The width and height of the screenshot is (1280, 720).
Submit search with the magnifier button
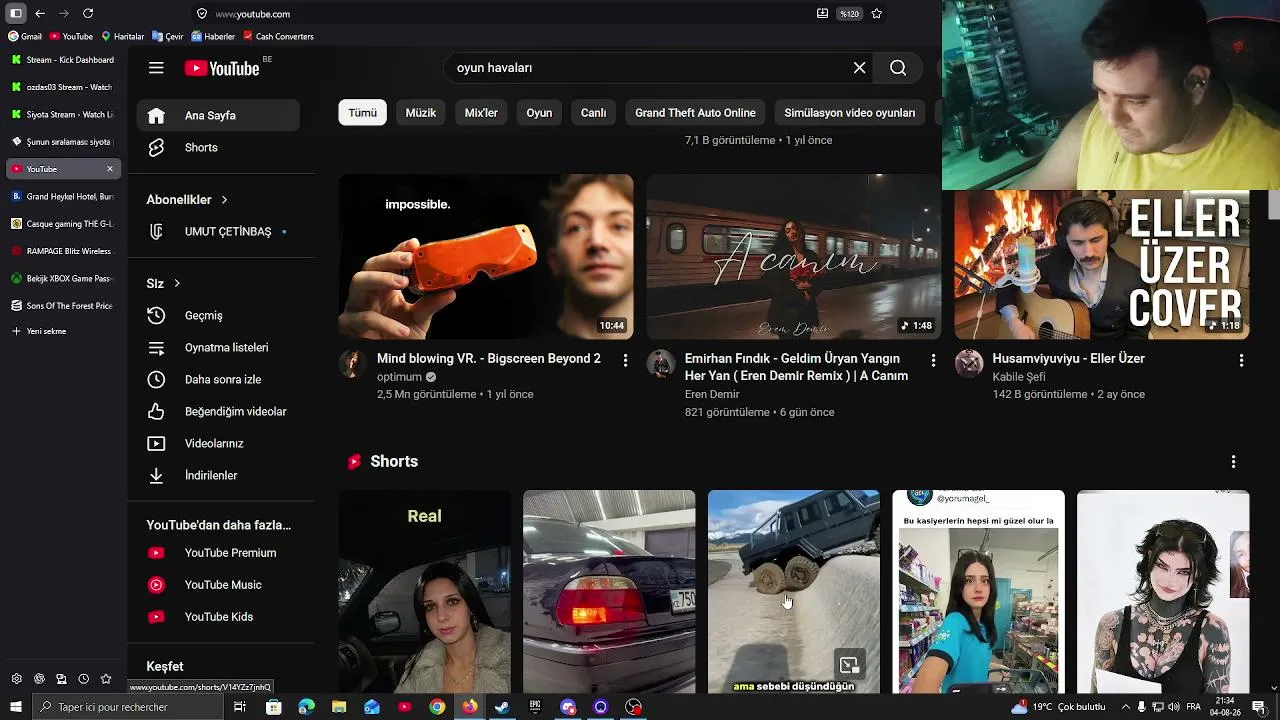(x=898, y=68)
